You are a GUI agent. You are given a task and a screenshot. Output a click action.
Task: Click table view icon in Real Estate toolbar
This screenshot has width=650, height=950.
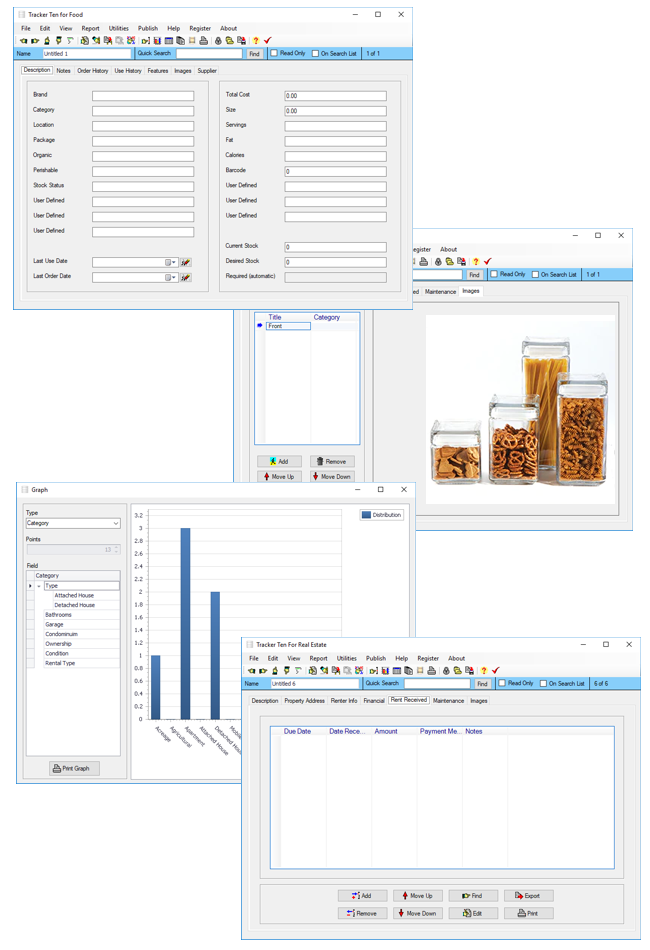[x=397, y=671]
